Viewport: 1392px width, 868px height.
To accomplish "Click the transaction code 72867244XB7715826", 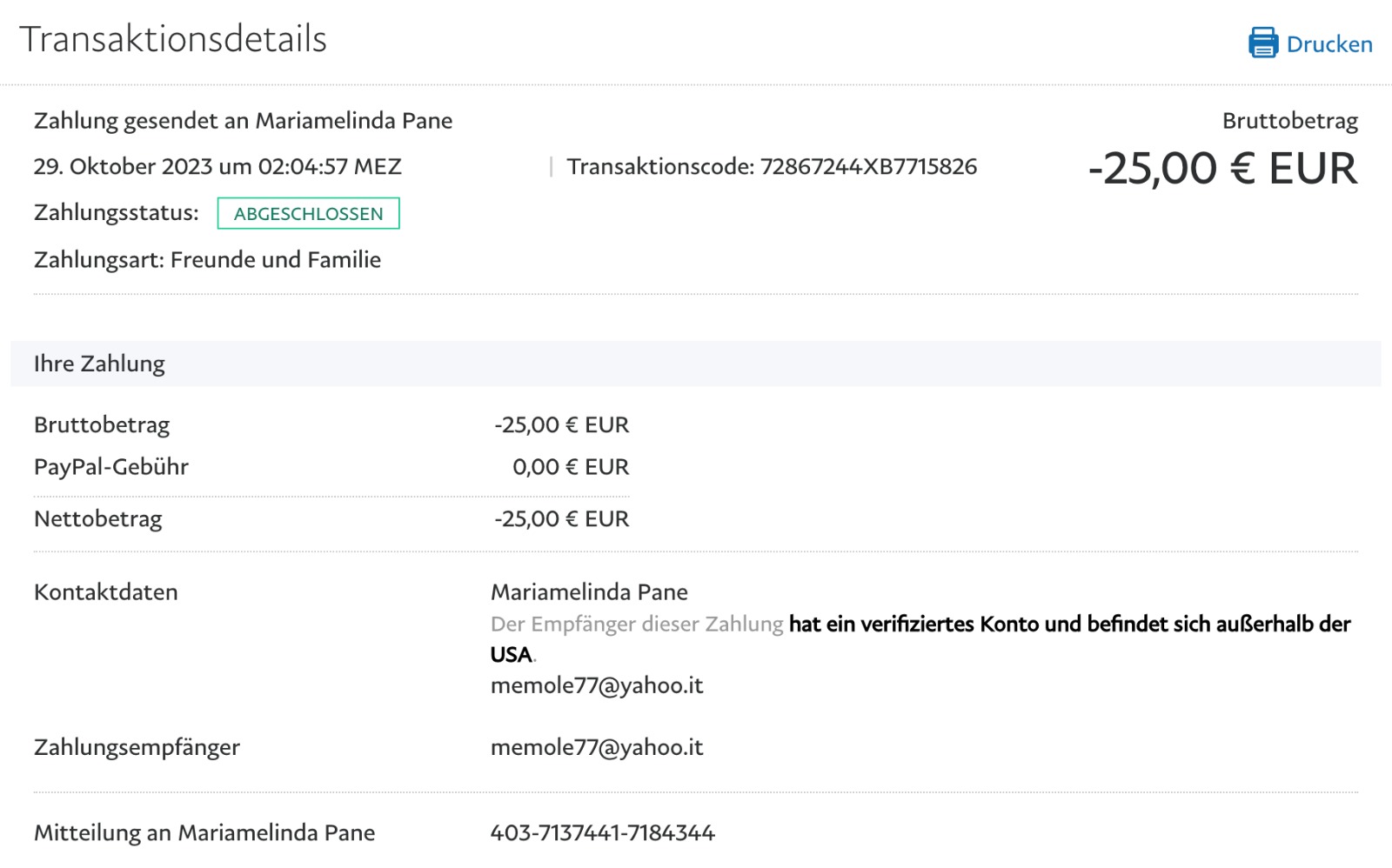I will click(868, 167).
